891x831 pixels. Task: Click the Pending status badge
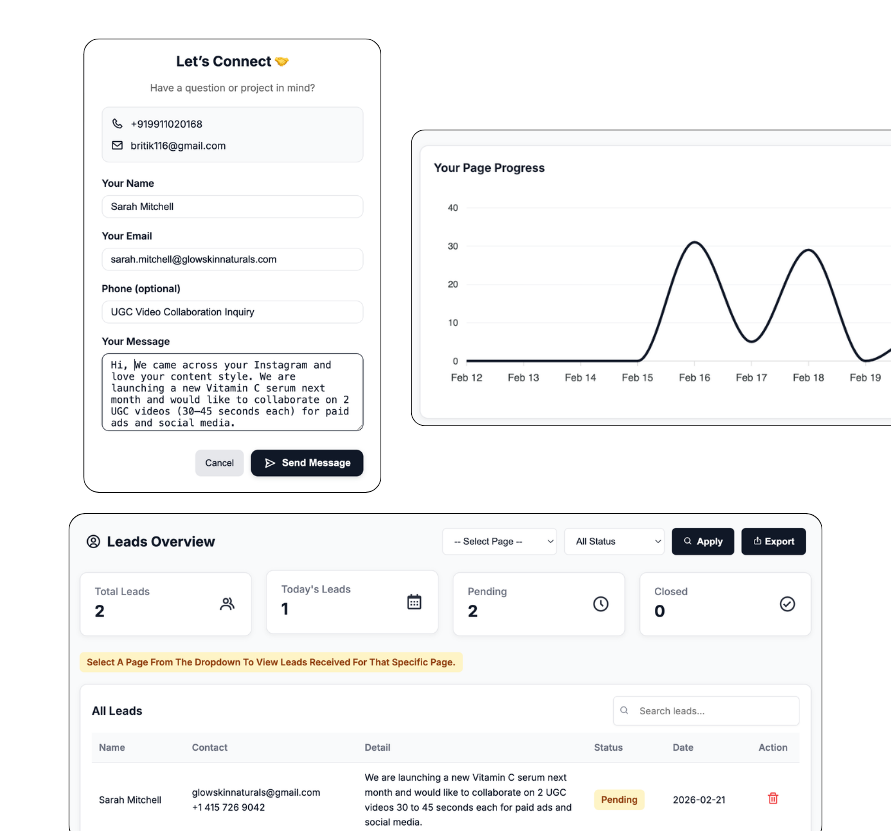(x=619, y=799)
